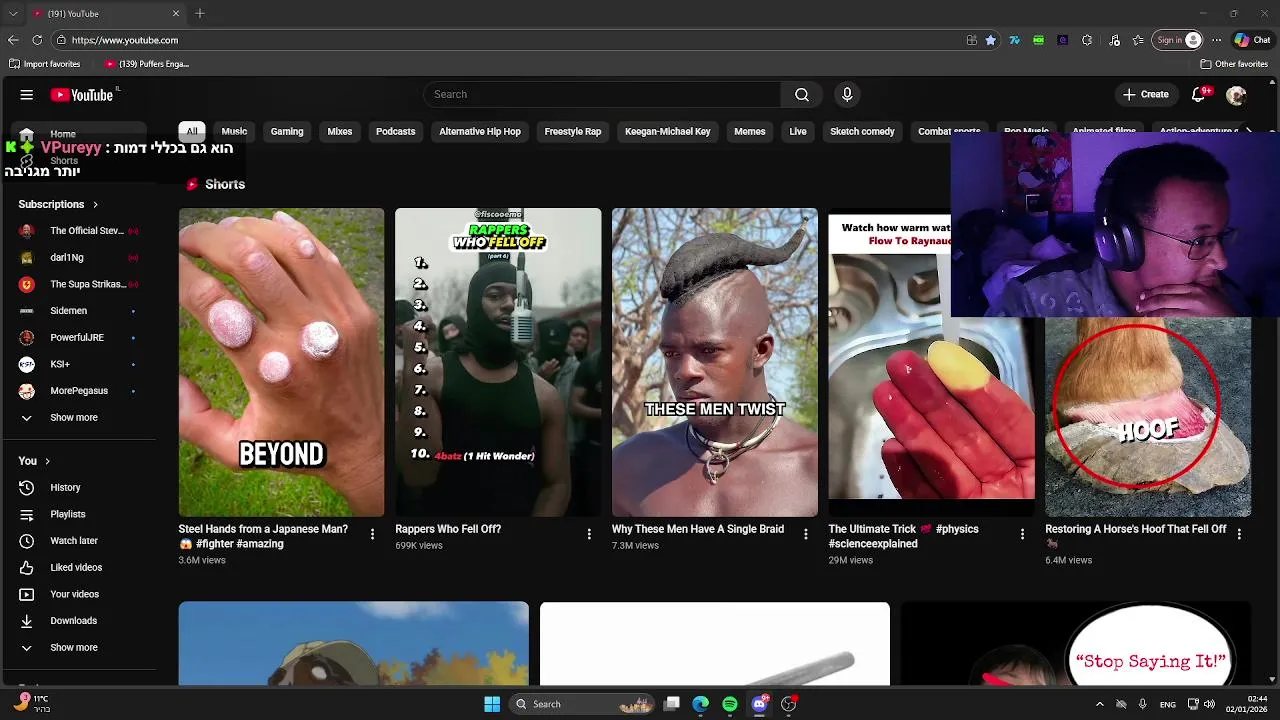Open Rappers Who Fell Off short thumbnail
This screenshot has height=720, width=1280.
(498, 362)
